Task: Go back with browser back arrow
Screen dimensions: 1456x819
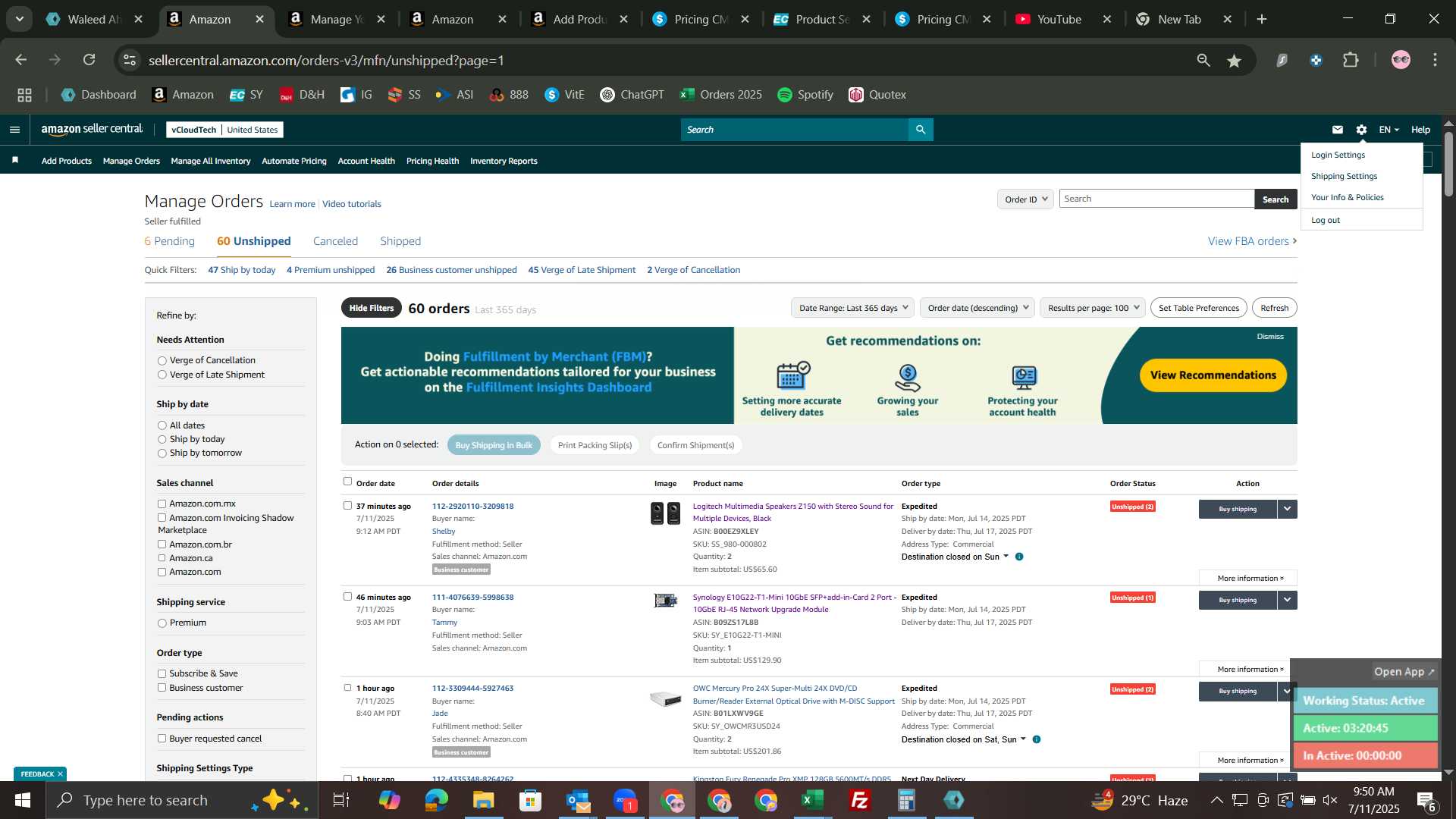Action: point(21,60)
